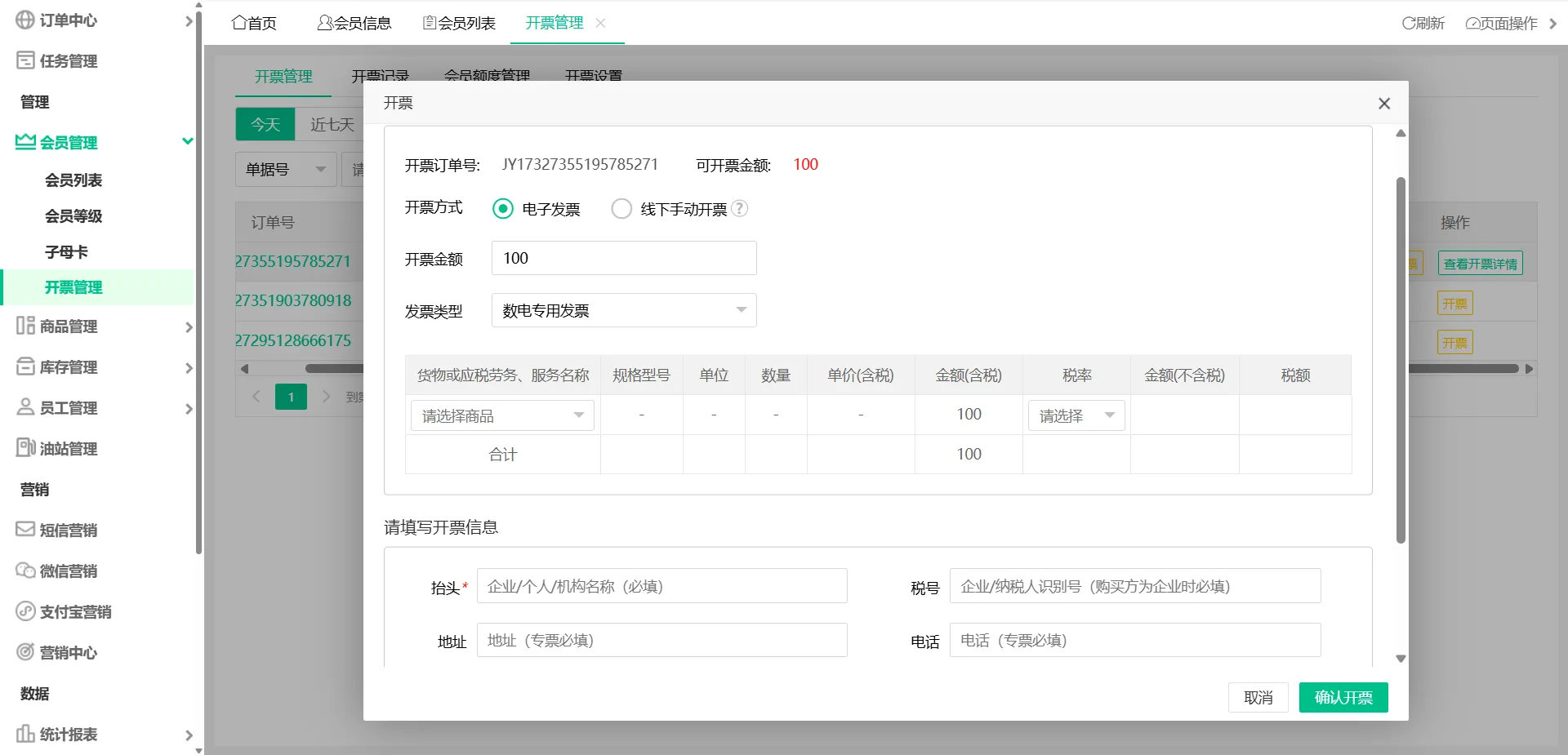Click the 营销中心 target icon
The width and height of the screenshot is (1568, 755).
(x=25, y=652)
